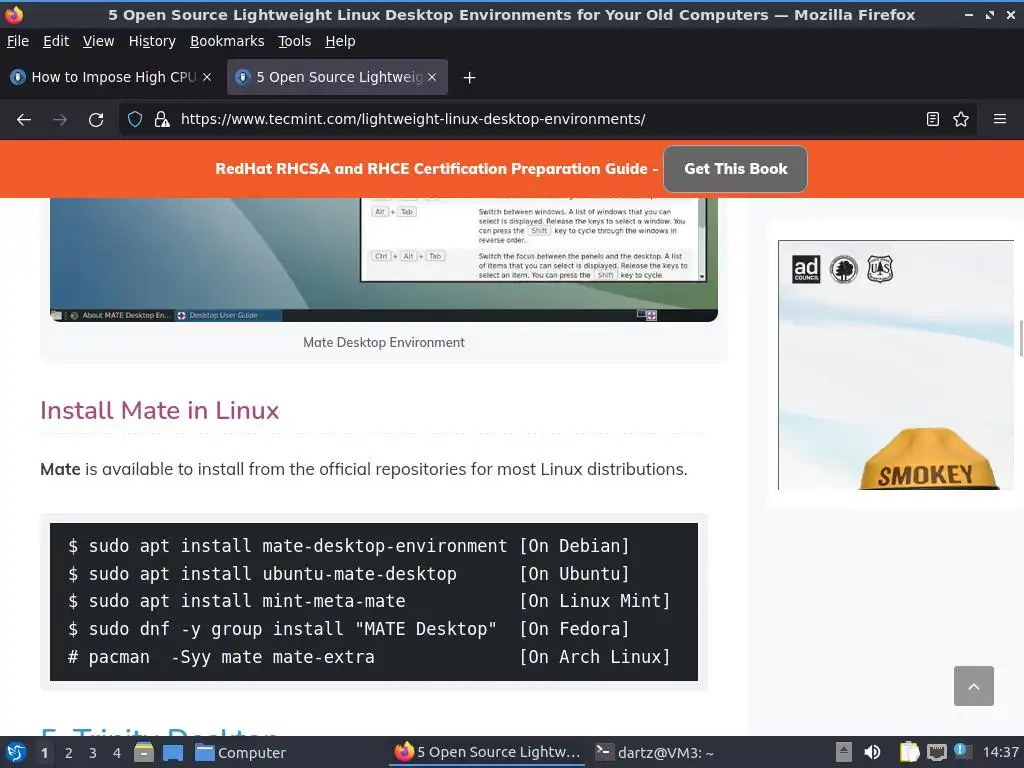Click the page vertical scrollbar thumb

point(1021,338)
